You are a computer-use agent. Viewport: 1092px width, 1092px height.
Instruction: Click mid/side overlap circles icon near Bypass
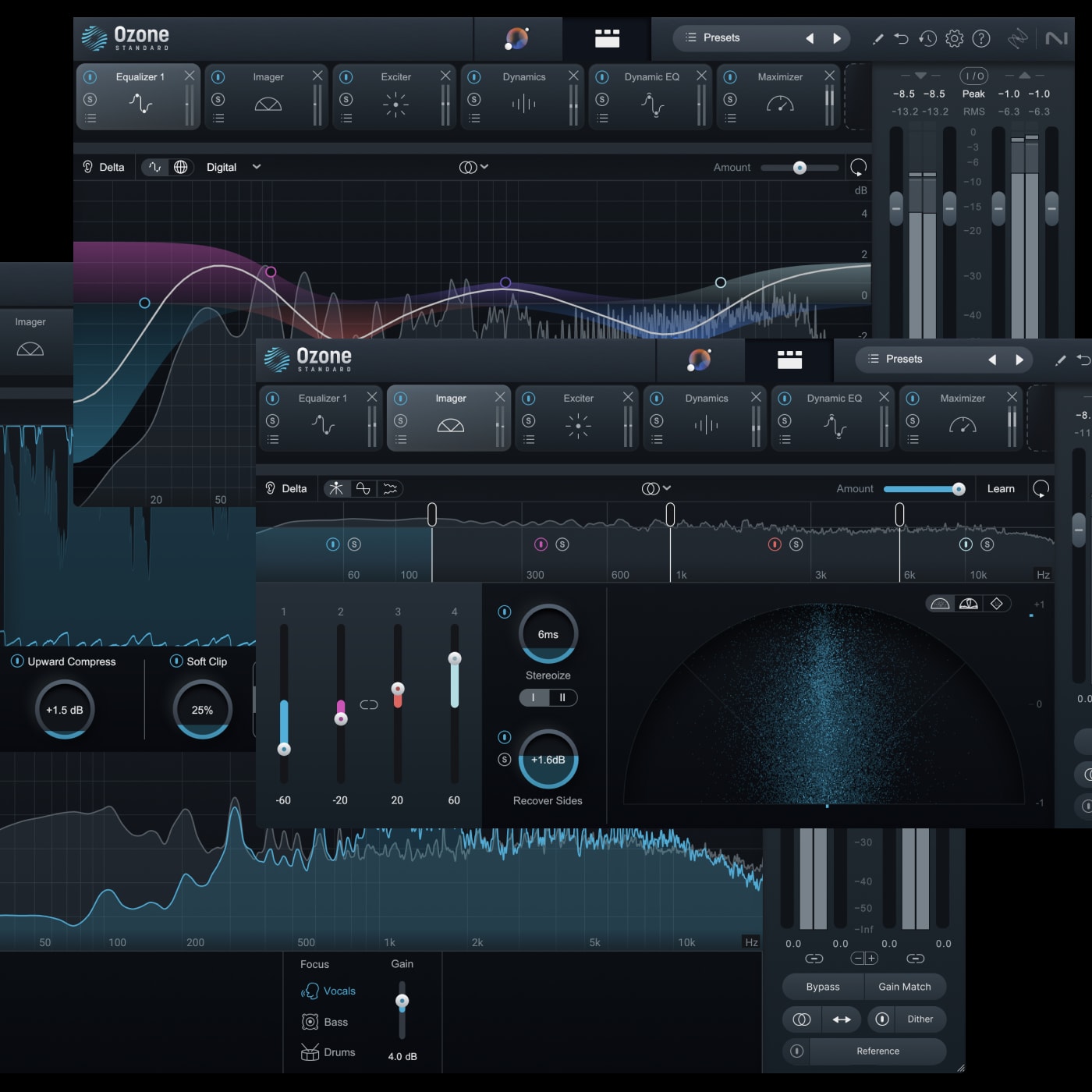[801, 1019]
